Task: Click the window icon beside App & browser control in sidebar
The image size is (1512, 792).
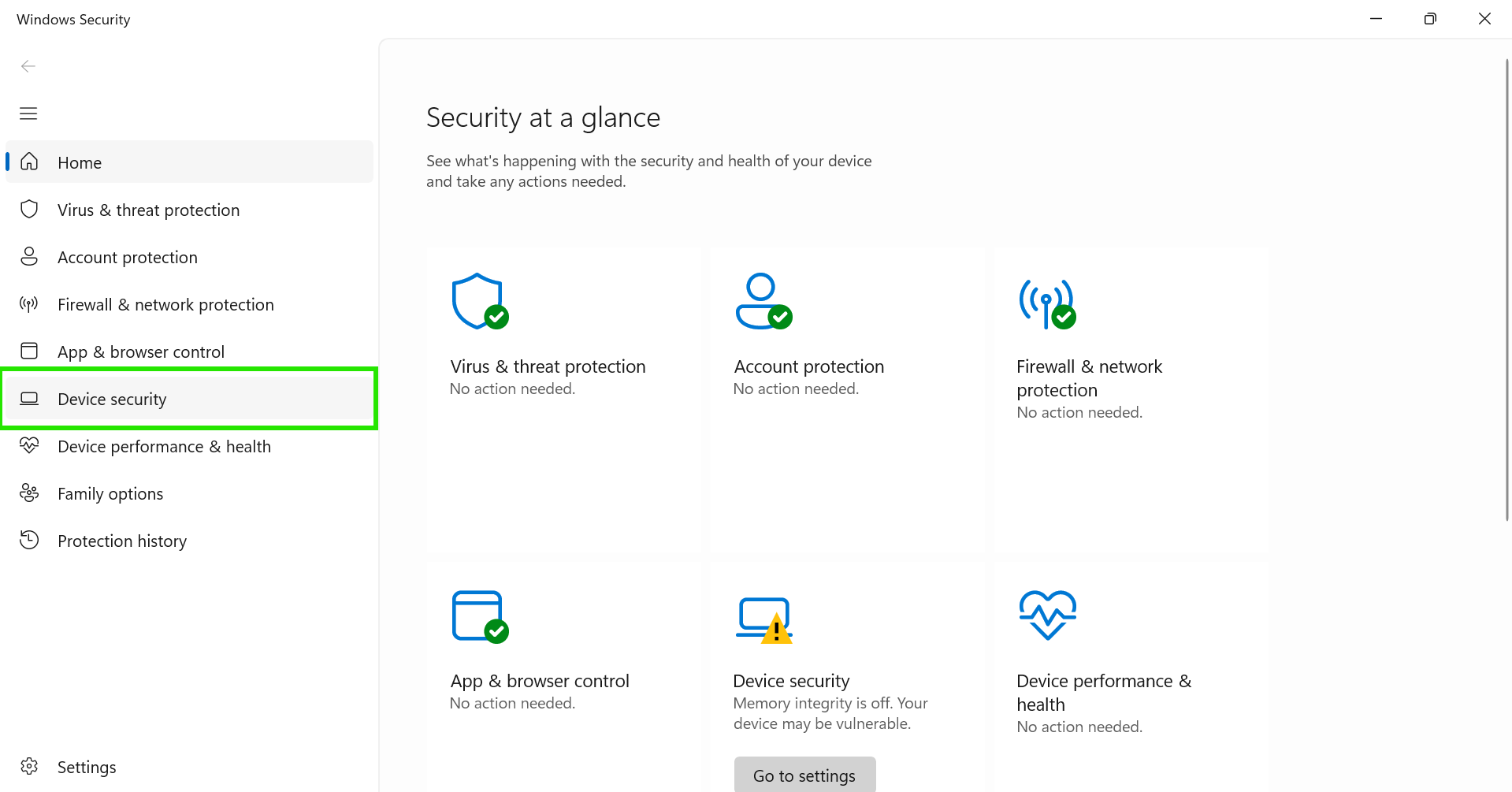Action: (29, 351)
